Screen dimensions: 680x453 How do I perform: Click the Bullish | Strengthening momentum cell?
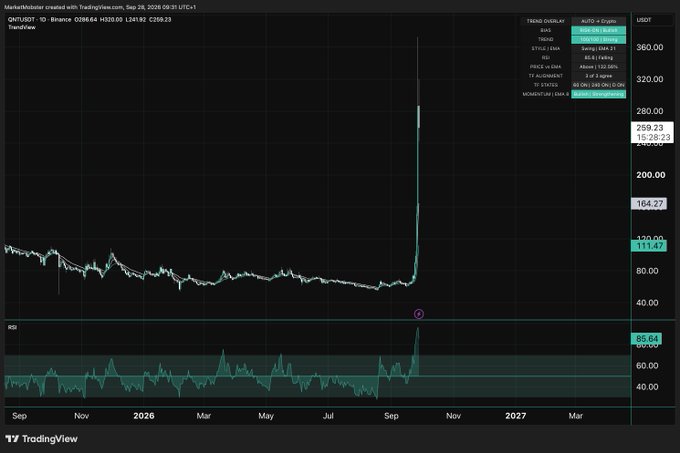point(598,94)
